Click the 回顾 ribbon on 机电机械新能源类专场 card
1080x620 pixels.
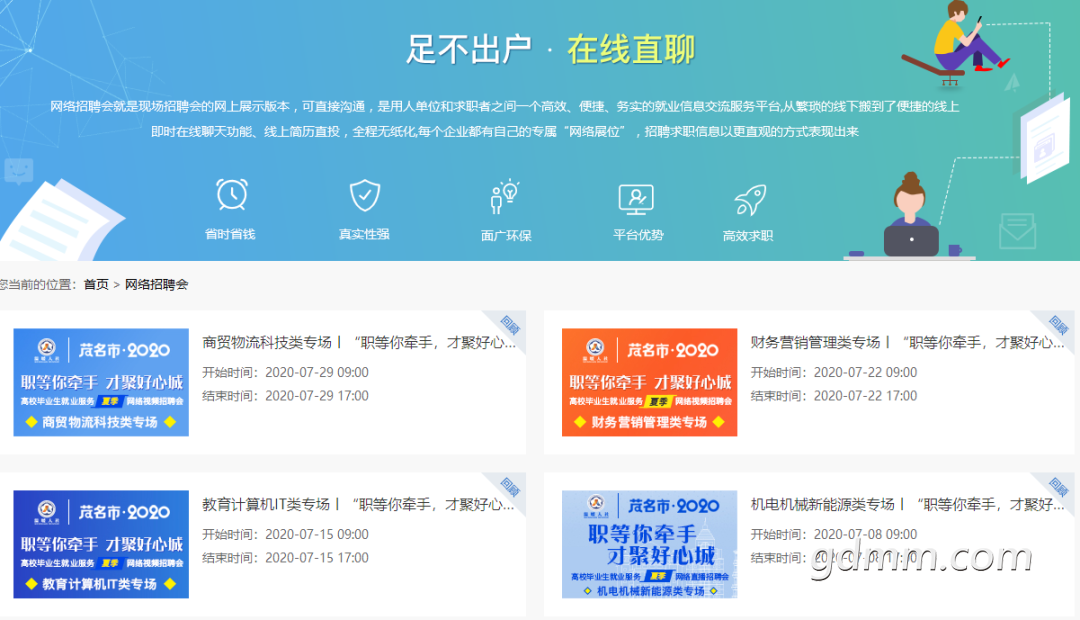1058,487
